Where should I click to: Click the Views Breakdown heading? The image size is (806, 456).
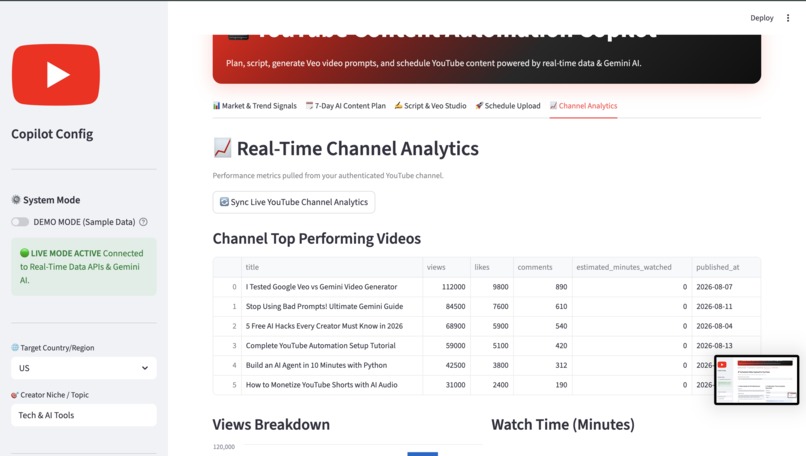coord(271,425)
